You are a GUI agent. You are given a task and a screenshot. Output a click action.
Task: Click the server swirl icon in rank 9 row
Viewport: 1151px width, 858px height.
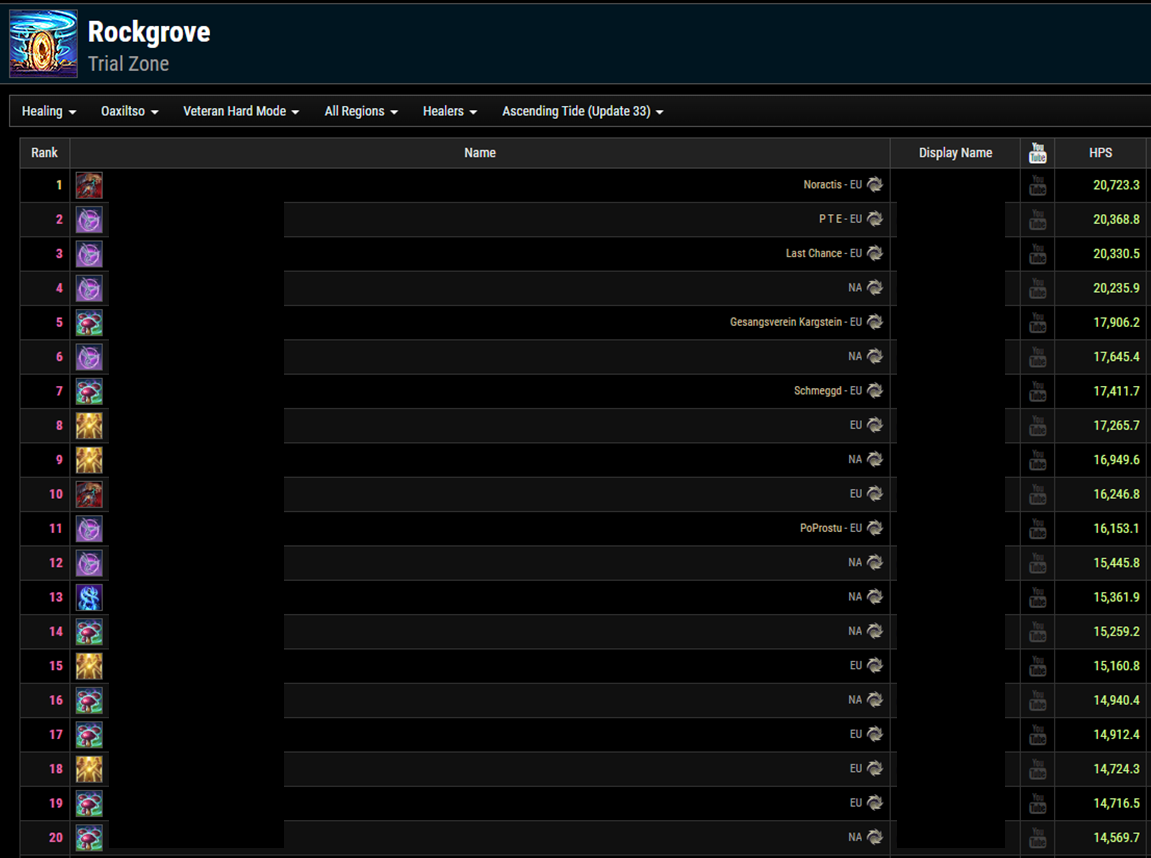(x=875, y=459)
